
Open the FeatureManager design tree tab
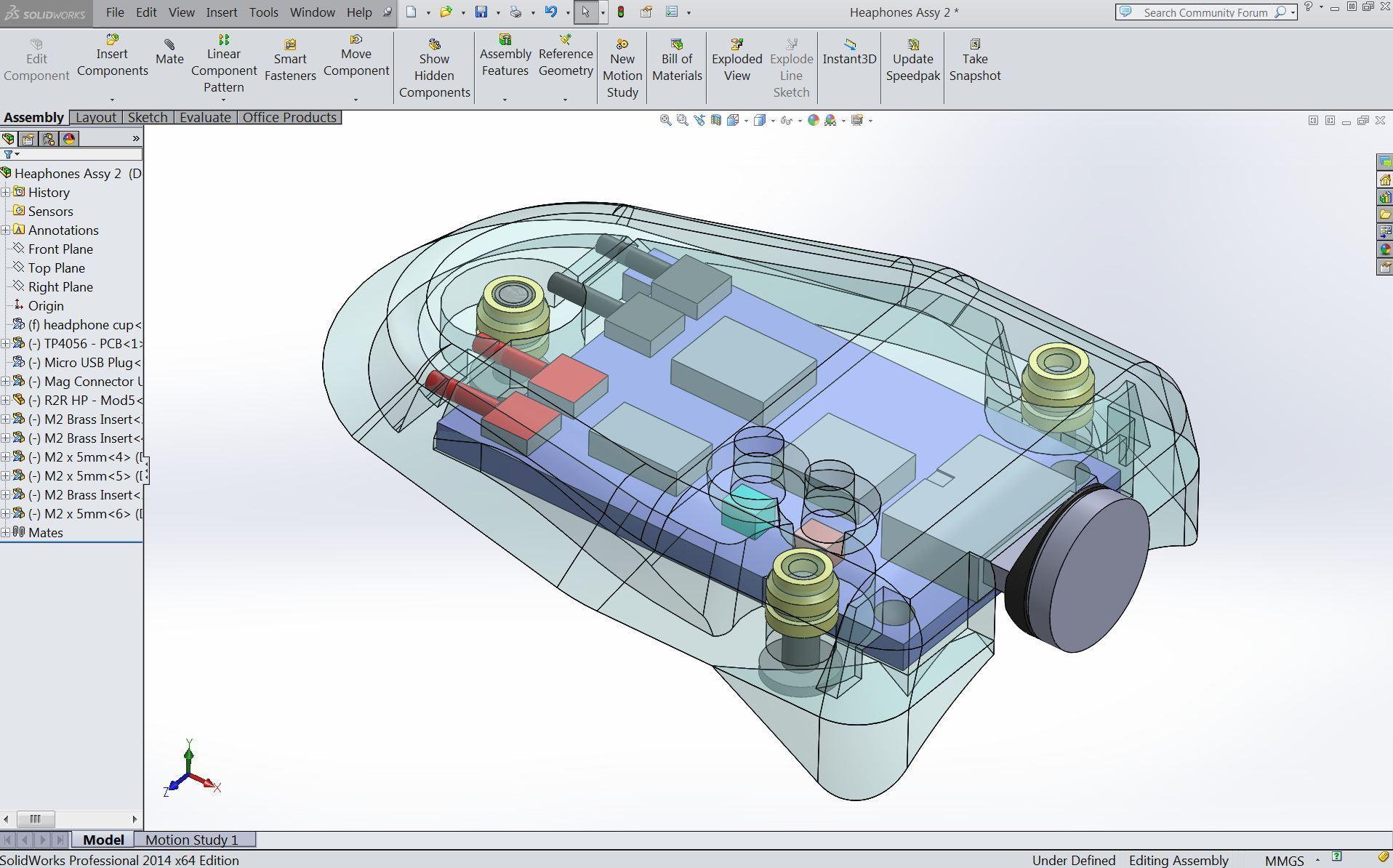pyautogui.click(x=8, y=138)
